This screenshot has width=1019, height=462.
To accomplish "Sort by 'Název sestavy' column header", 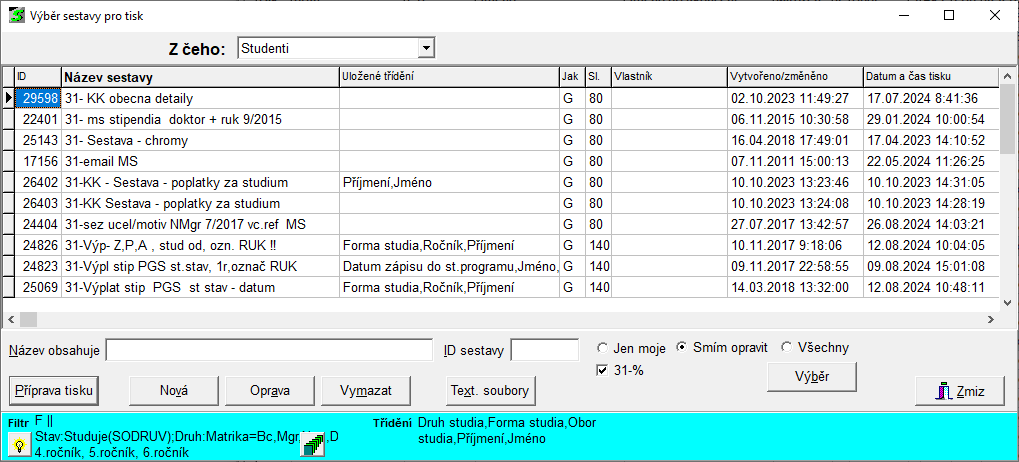I will coord(199,76).
